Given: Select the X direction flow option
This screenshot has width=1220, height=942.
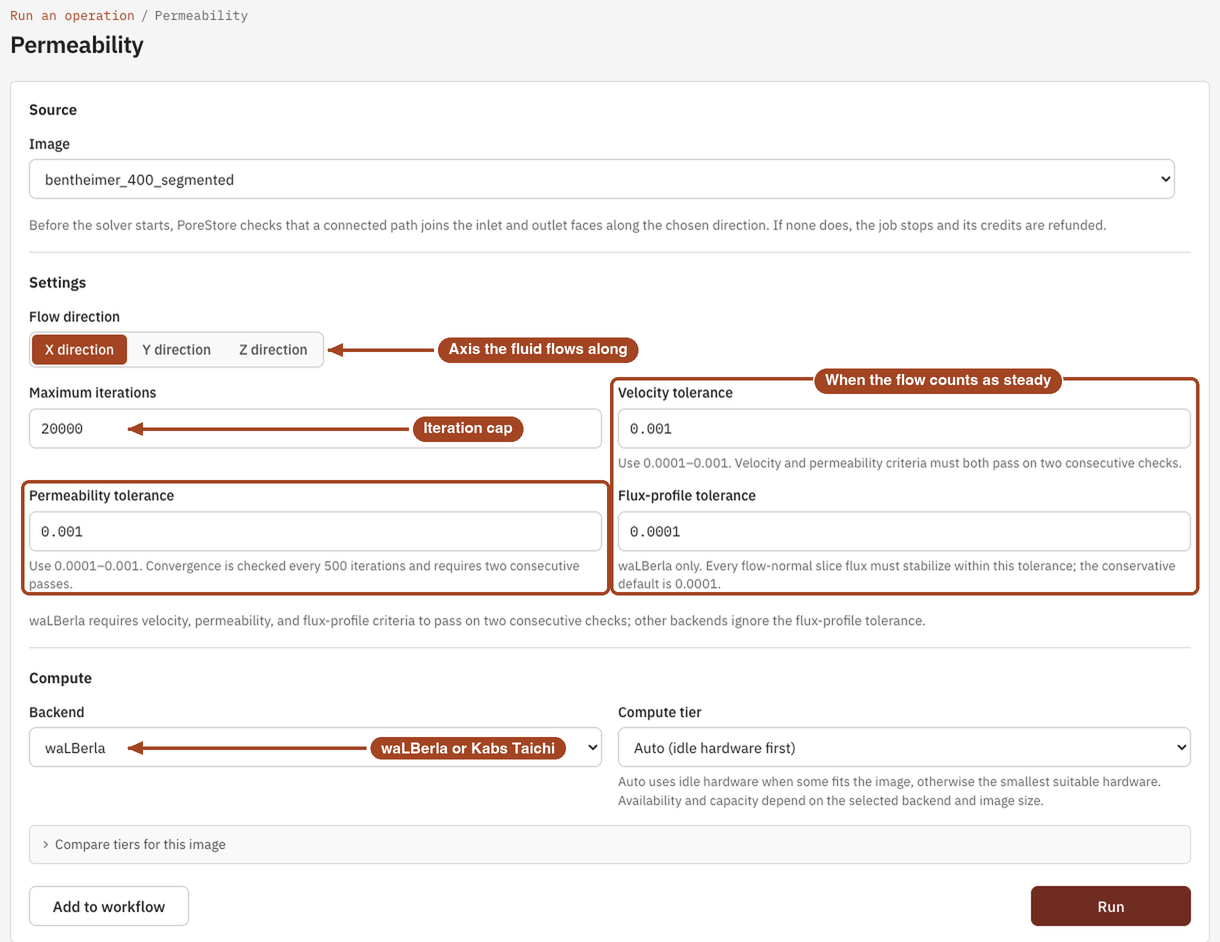Looking at the screenshot, I should click(79, 350).
